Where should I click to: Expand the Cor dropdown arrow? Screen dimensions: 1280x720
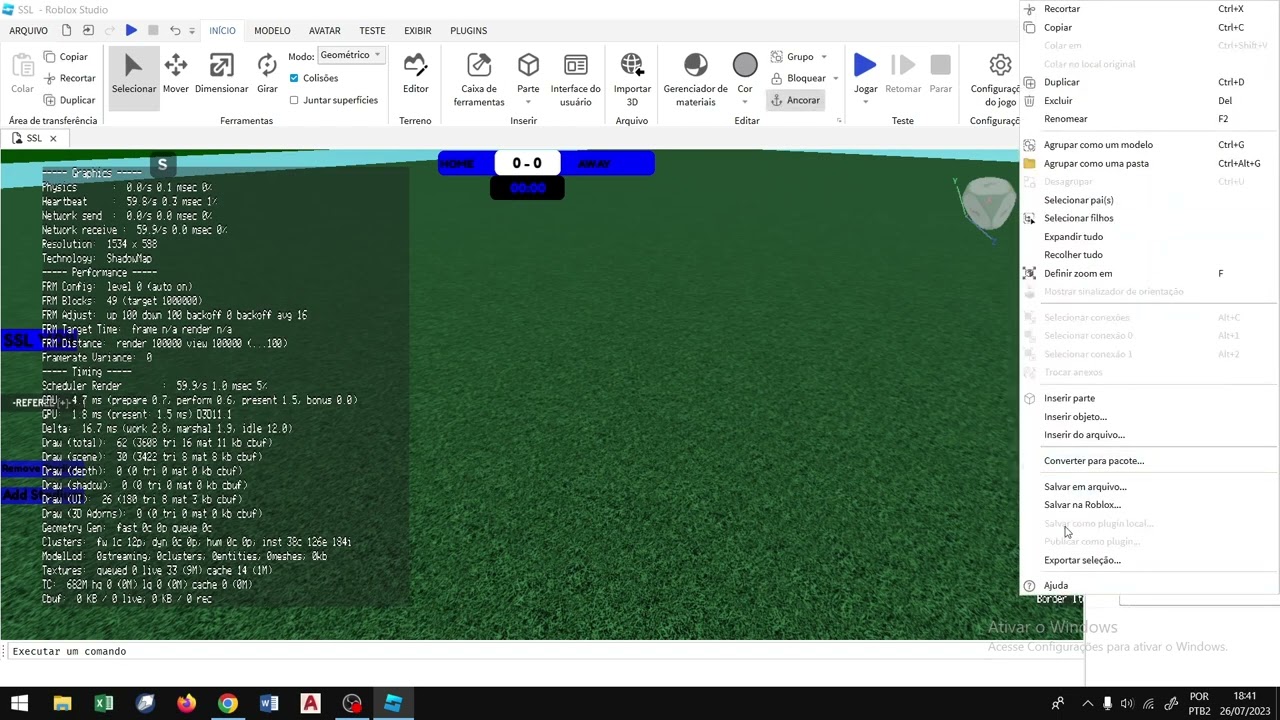tap(745, 102)
